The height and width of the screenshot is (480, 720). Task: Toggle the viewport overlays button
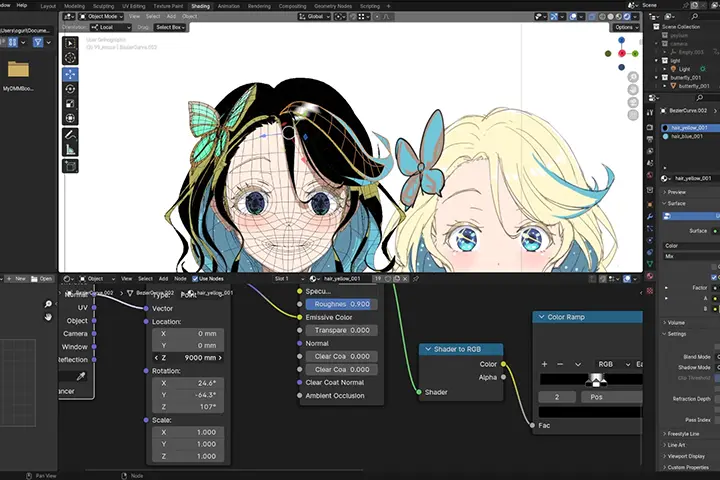573,17
